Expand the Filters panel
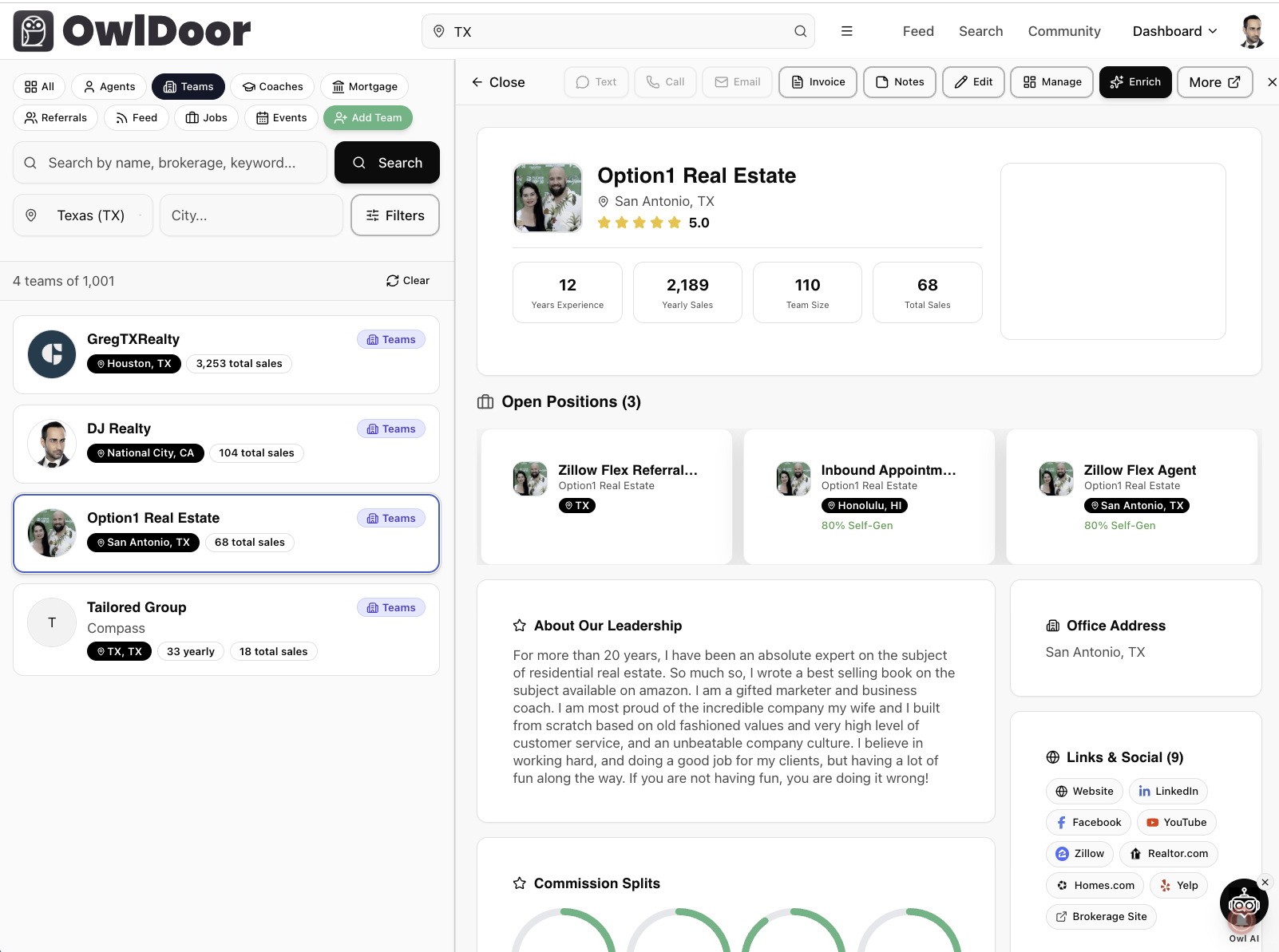The height and width of the screenshot is (952, 1279). click(394, 215)
